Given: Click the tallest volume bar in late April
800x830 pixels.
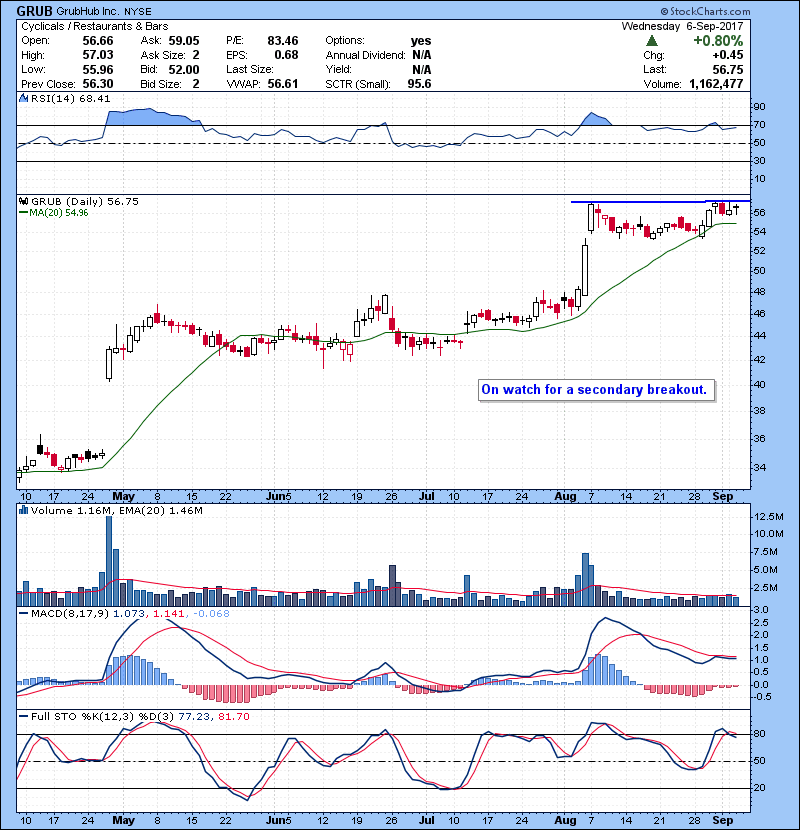Looking at the screenshot, I should pos(109,561).
